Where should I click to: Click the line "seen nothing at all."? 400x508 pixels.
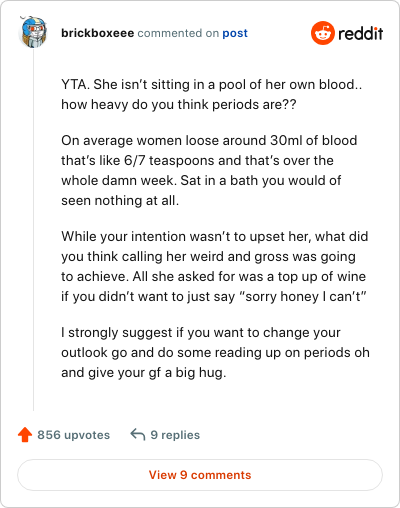120,200
